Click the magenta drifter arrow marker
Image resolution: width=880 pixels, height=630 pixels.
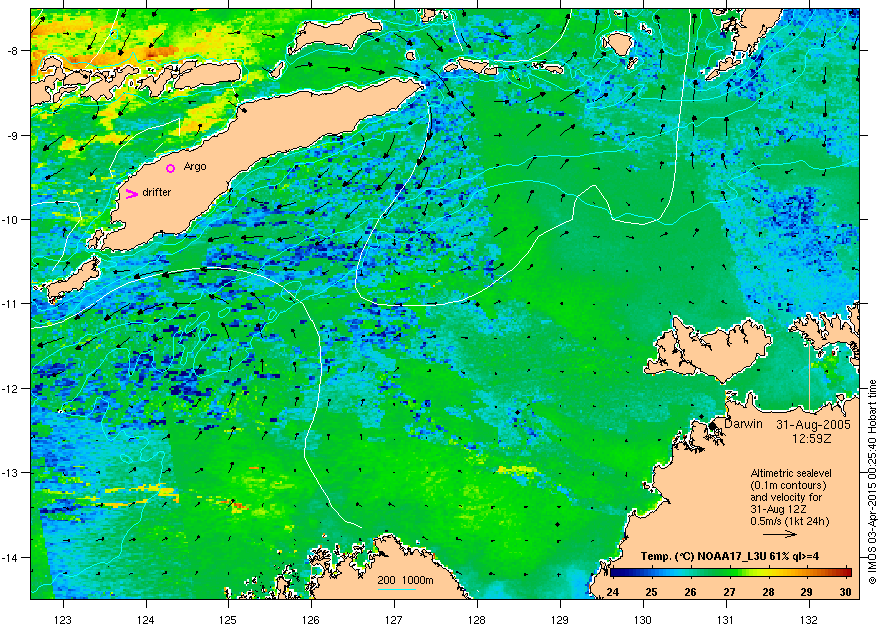[131, 194]
